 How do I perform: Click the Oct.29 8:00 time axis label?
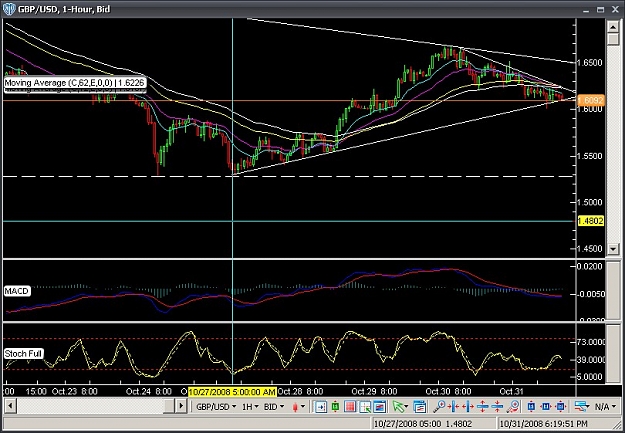[374, 392]
